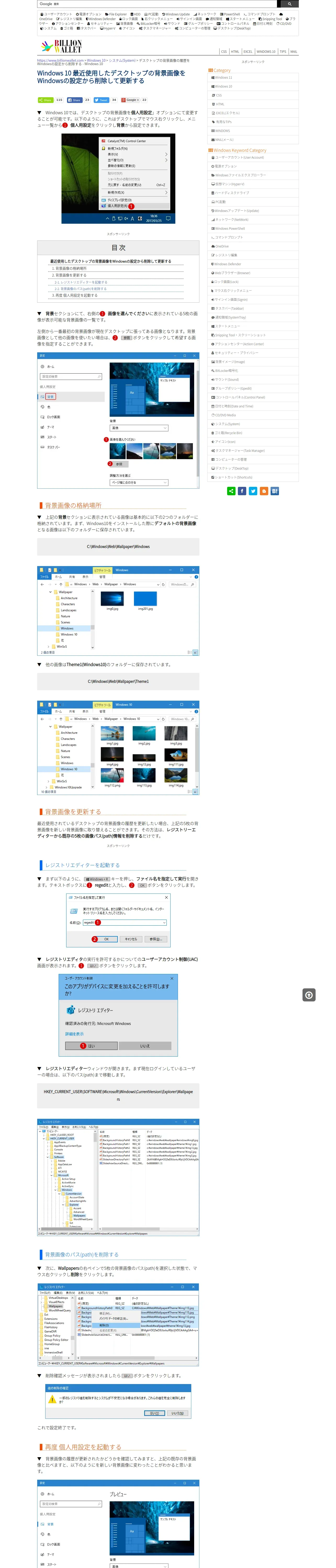Click the Tweet button under the title
The image size is (336, 1568).
click(x=101, y=100)
